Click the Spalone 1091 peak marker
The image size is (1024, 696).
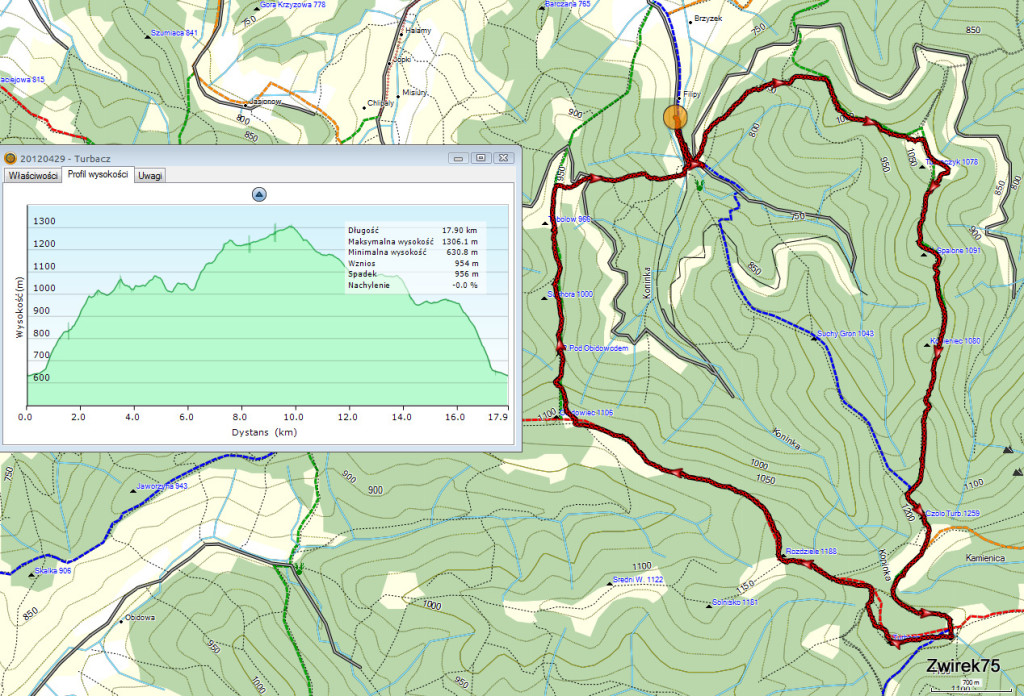click(x=925, y=251)
